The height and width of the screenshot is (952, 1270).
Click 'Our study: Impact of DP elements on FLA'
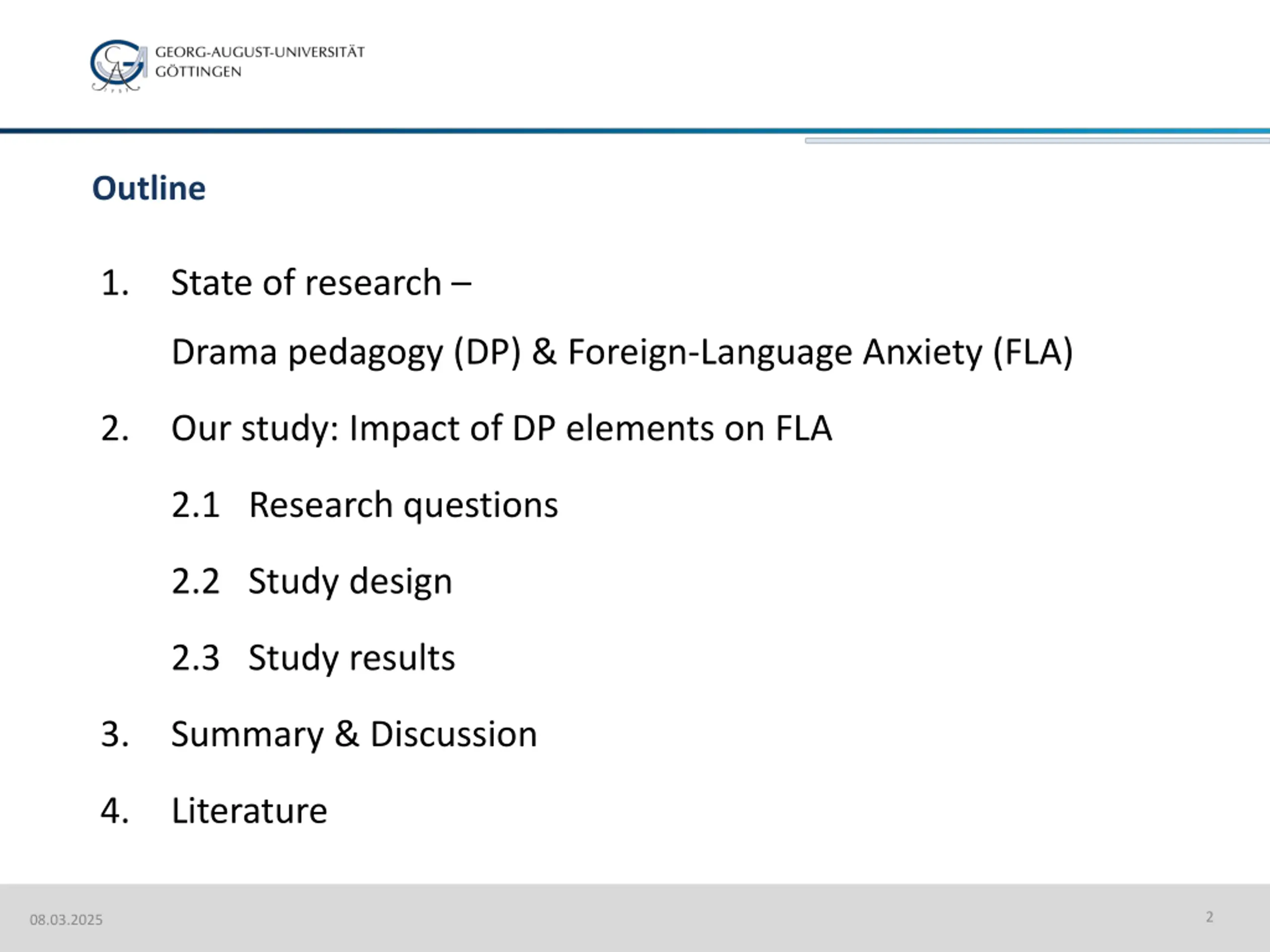coord(501,429)
